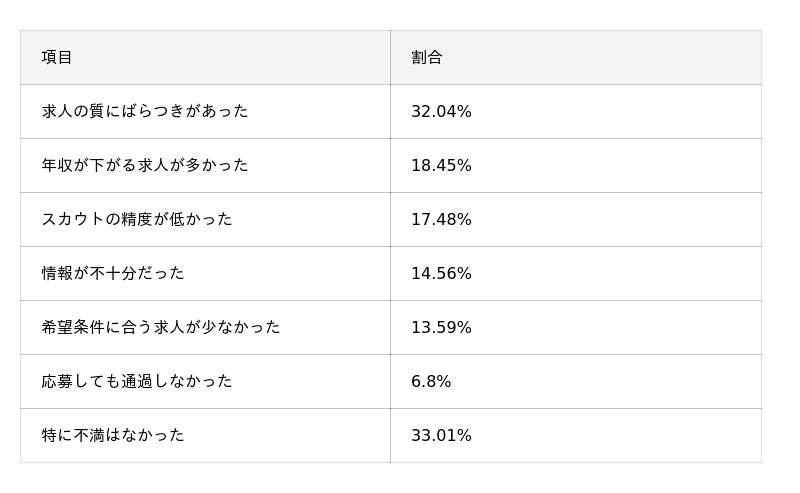Click the 6.8% value
This screenshot has height=493, width=800.
coord(431,382)
